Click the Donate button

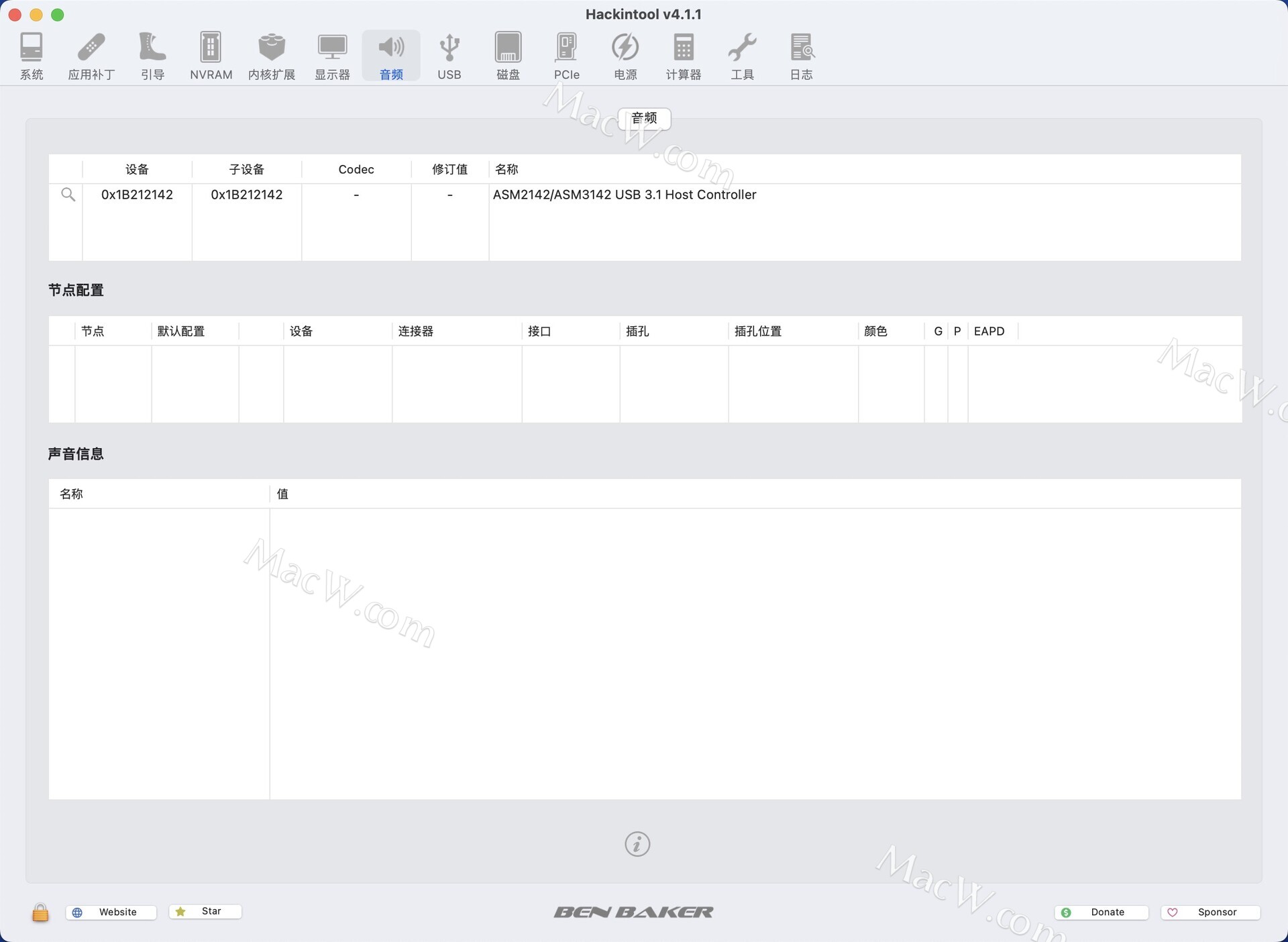click(1102, 912)
